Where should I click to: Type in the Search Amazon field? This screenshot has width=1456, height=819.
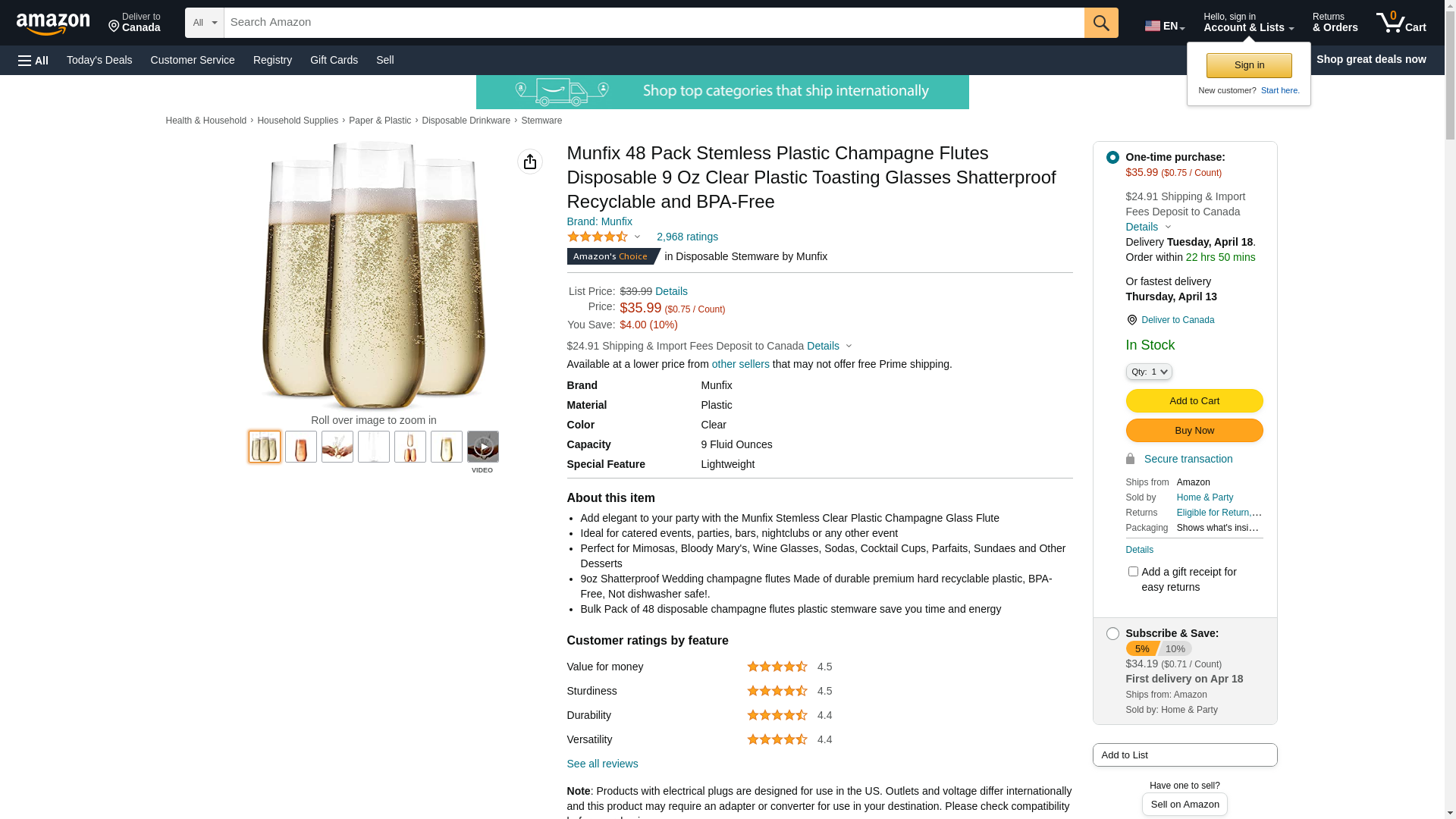click(654, 23)
